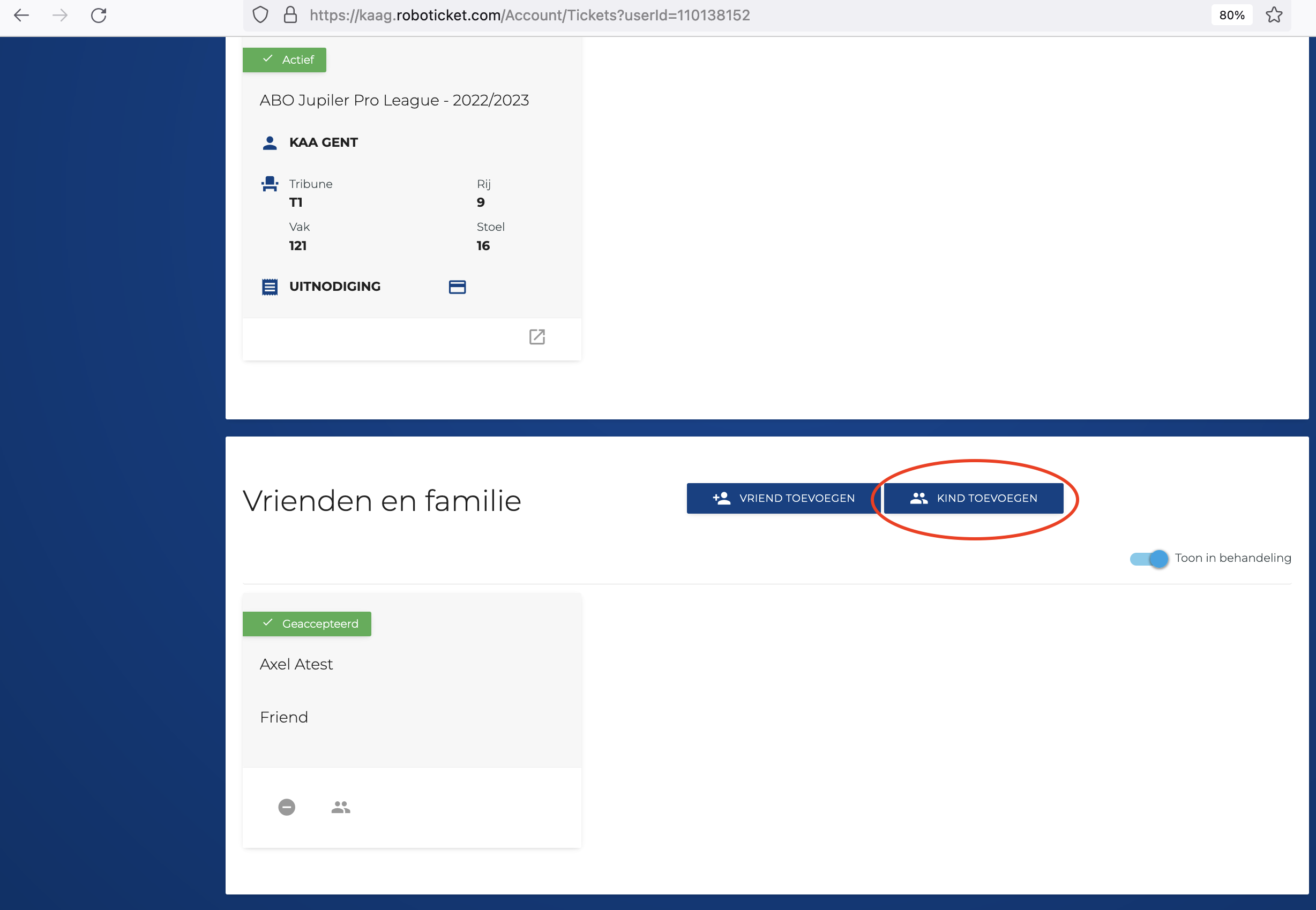The height and width of the screenshot is (910, 1316).
Task: Click the Axel Atest name
Action: (x=296, y=664)
